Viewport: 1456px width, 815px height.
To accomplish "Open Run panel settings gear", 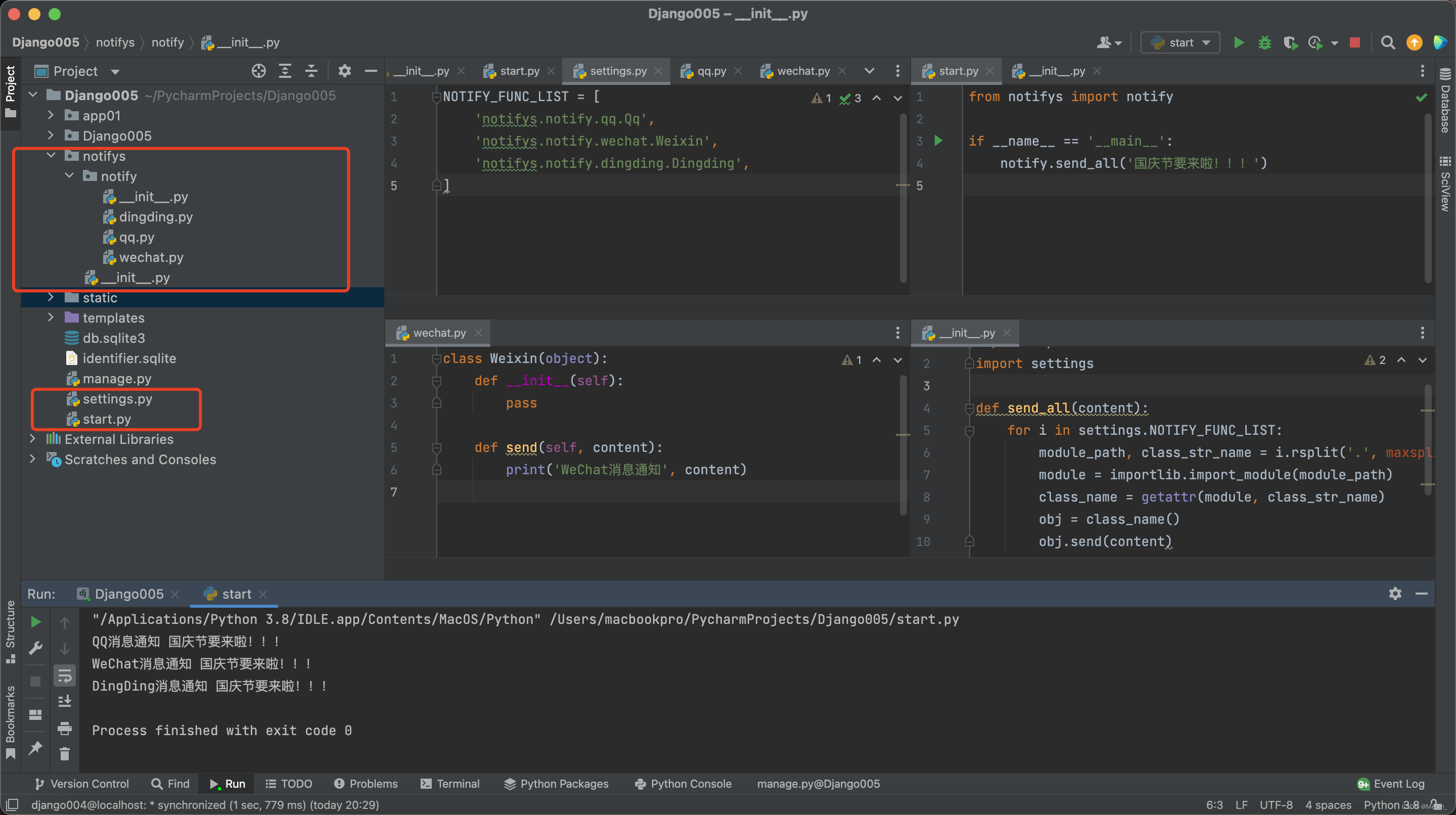I will point(1394,594).
